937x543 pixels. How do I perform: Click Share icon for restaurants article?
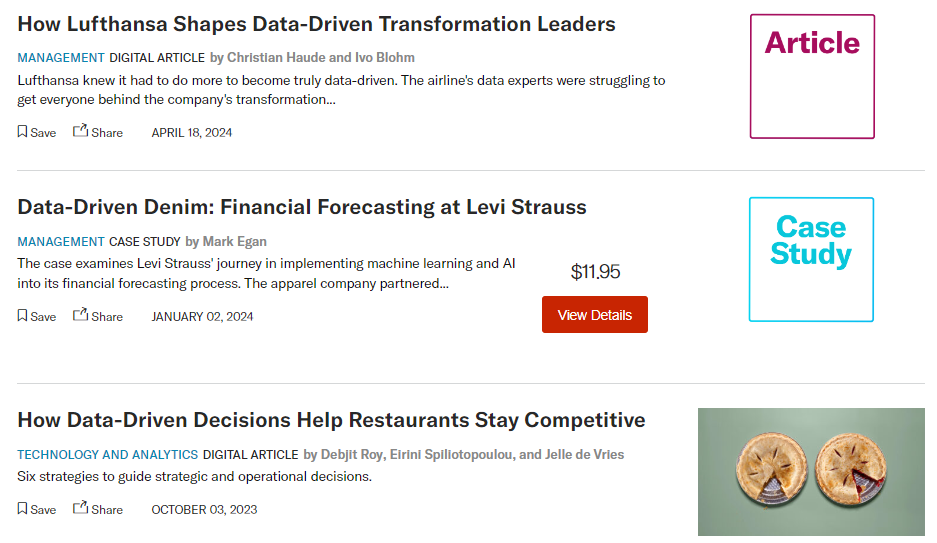(x=81, y=508)
